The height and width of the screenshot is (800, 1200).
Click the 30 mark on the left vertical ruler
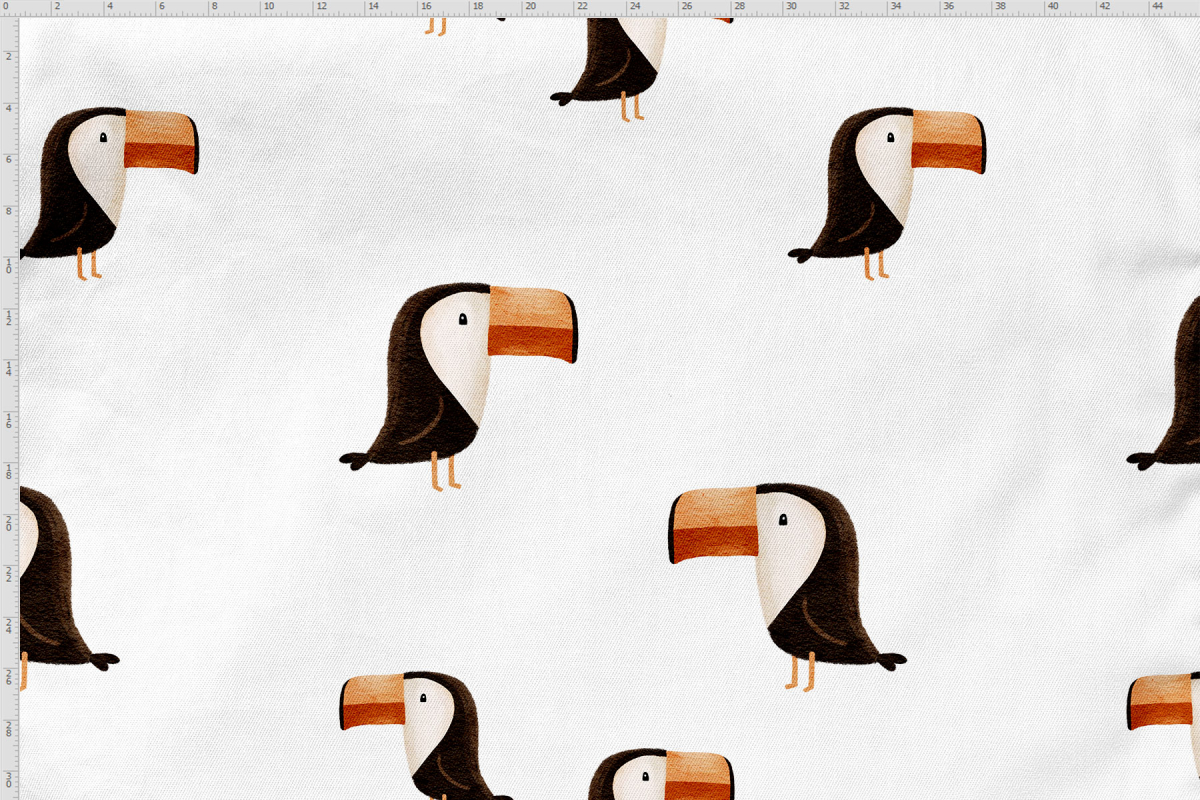[8, 781]
